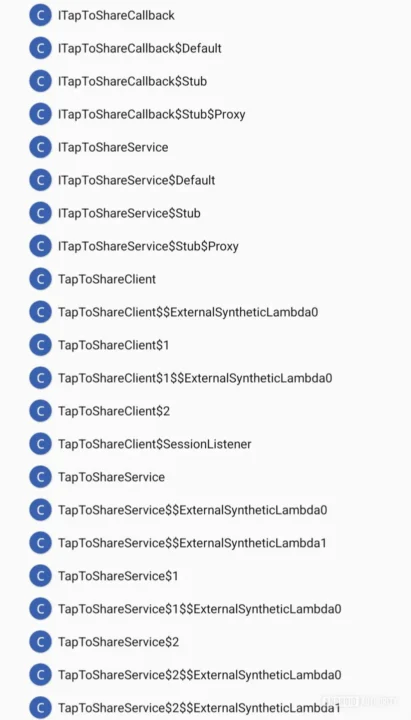The height and width of the screenshot is (720, 411).
Task: Select the class icon next to TapToShareService
Action: [40, 477]
